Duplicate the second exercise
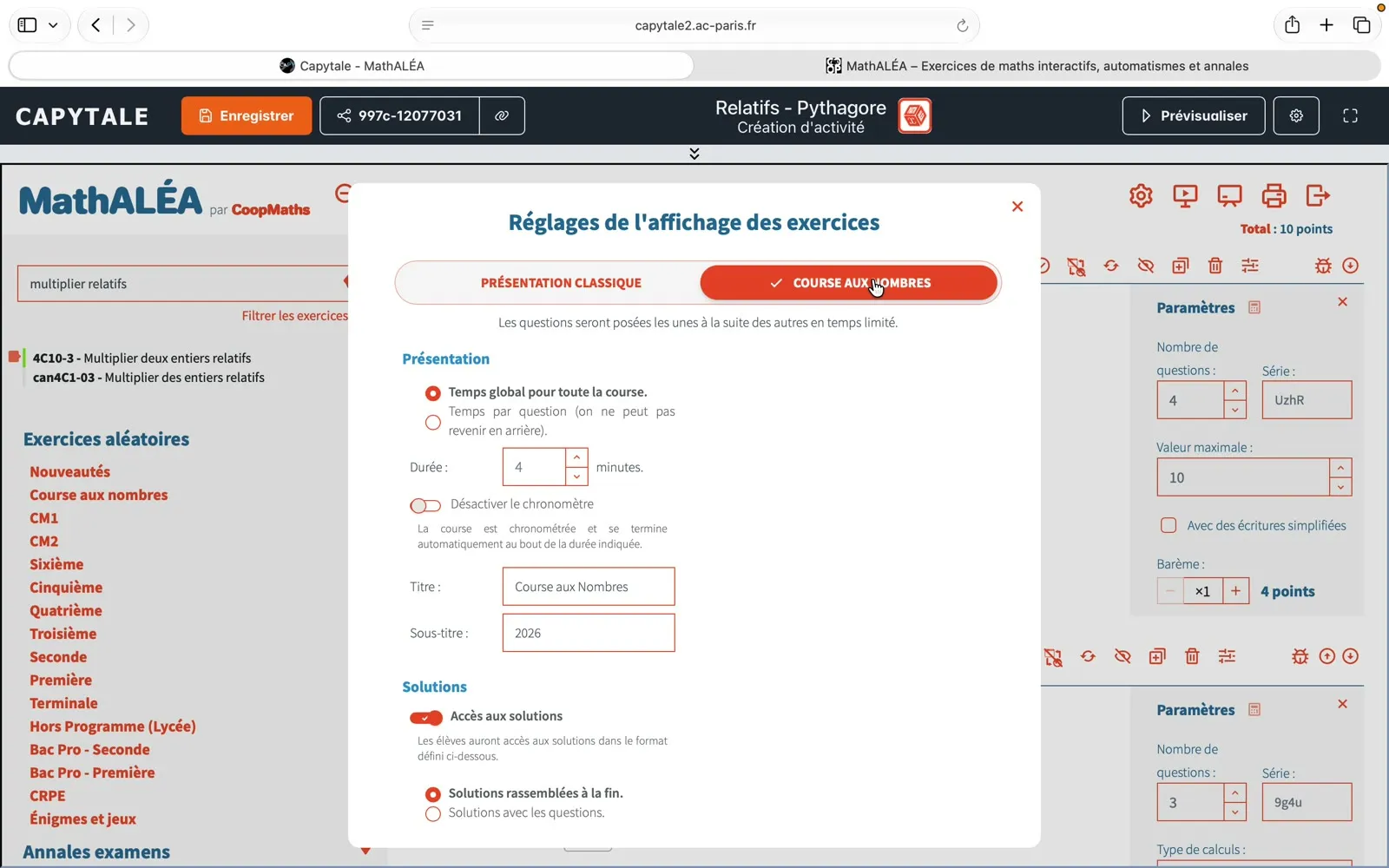Screen dimensions: 1389x868 [1157, 656]
